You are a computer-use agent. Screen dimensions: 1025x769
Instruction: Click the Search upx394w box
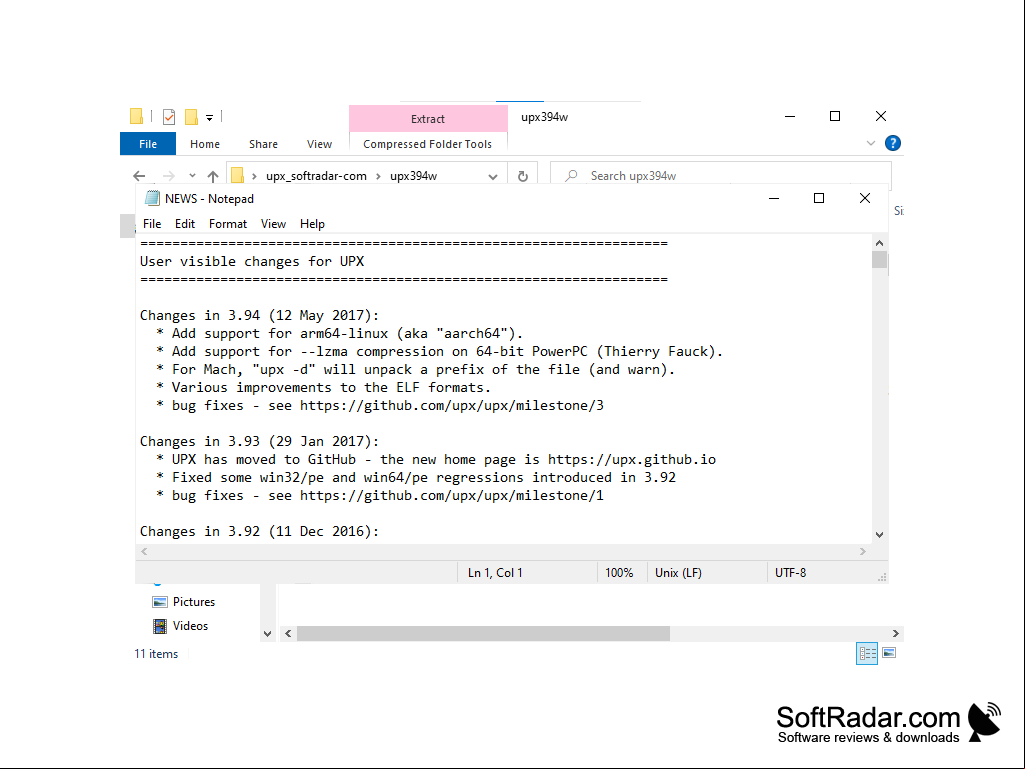(x=721, y=176)
